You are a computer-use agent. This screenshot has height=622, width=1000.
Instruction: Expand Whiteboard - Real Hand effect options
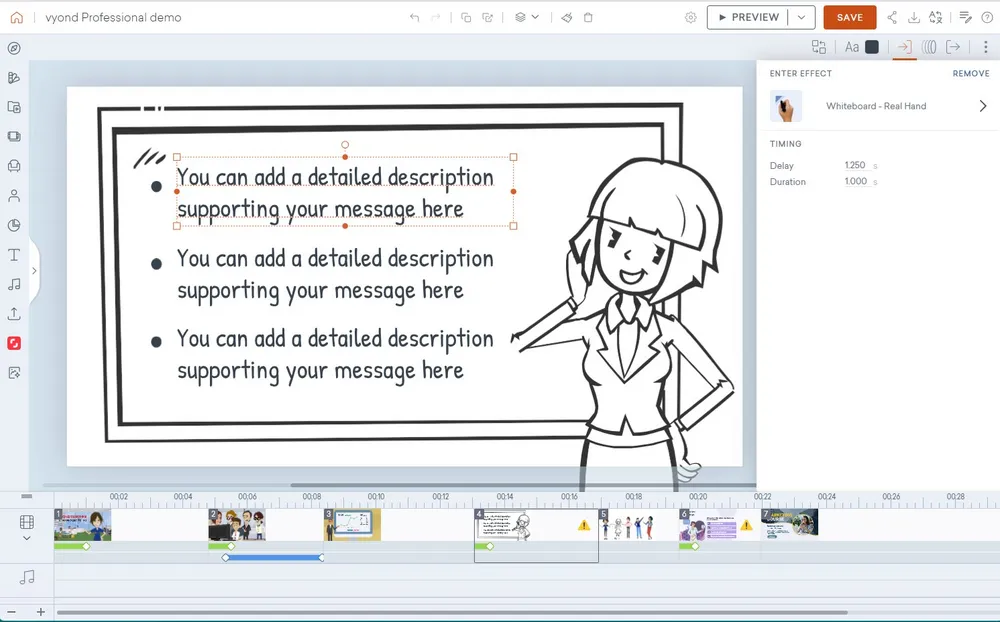(x=982, y=106)
